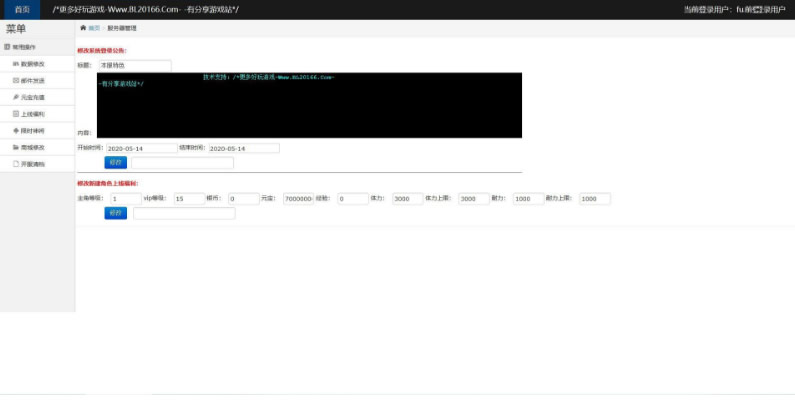This screenshot has width=795, height=405.
Task: Click the 元宝 field showing 7000000
Action: (x=299, y=199)
